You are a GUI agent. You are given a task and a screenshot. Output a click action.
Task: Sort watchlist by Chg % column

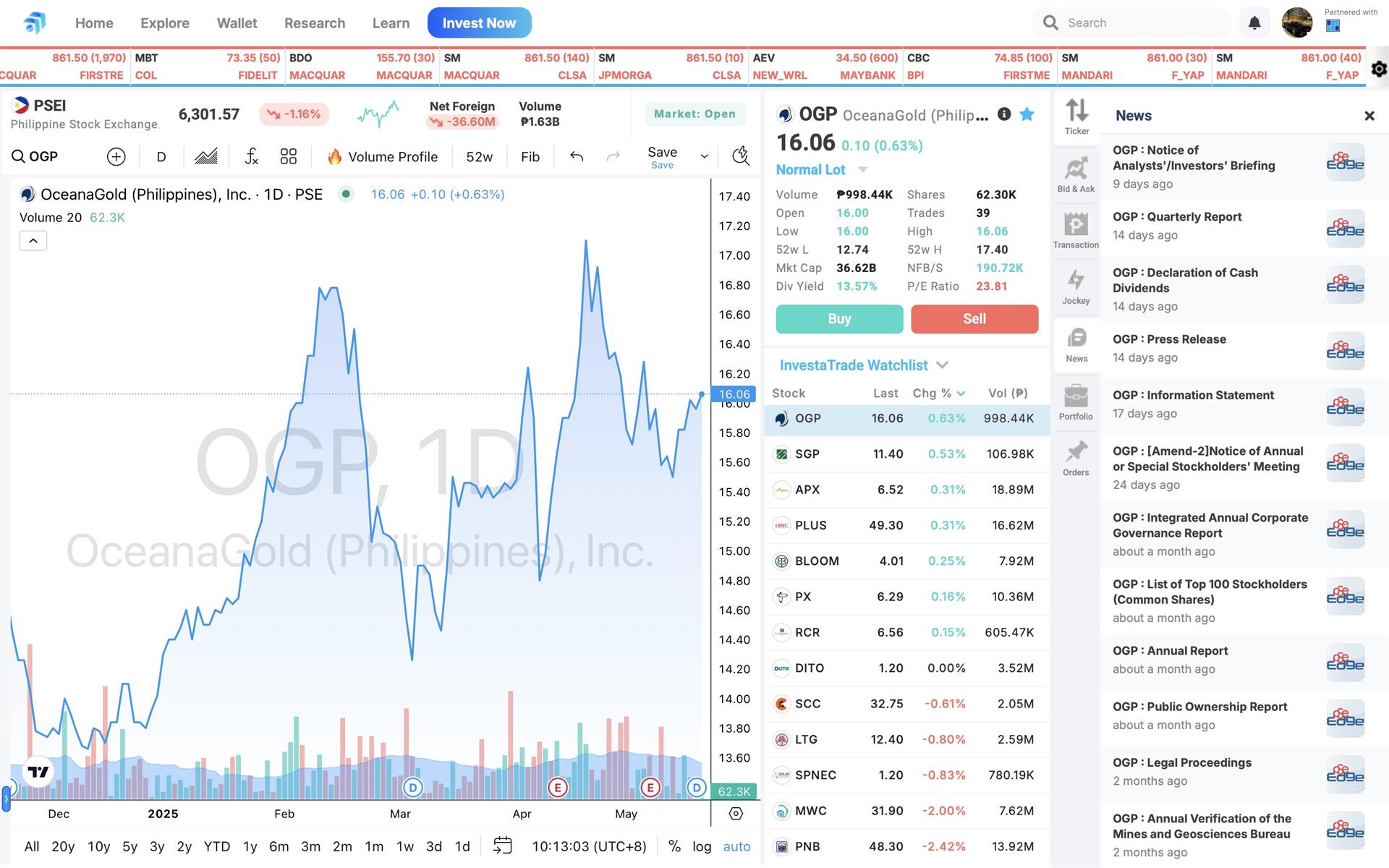938,393
